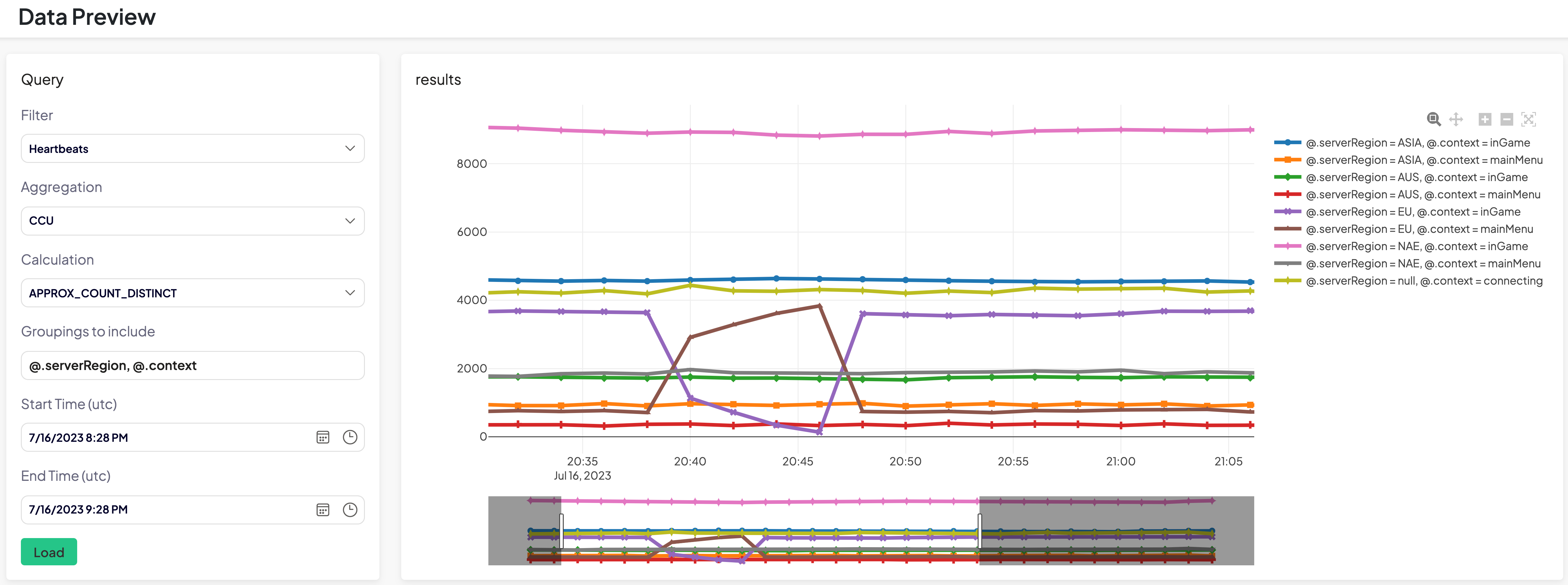Open the End Time calendar picker

[323, 510]
